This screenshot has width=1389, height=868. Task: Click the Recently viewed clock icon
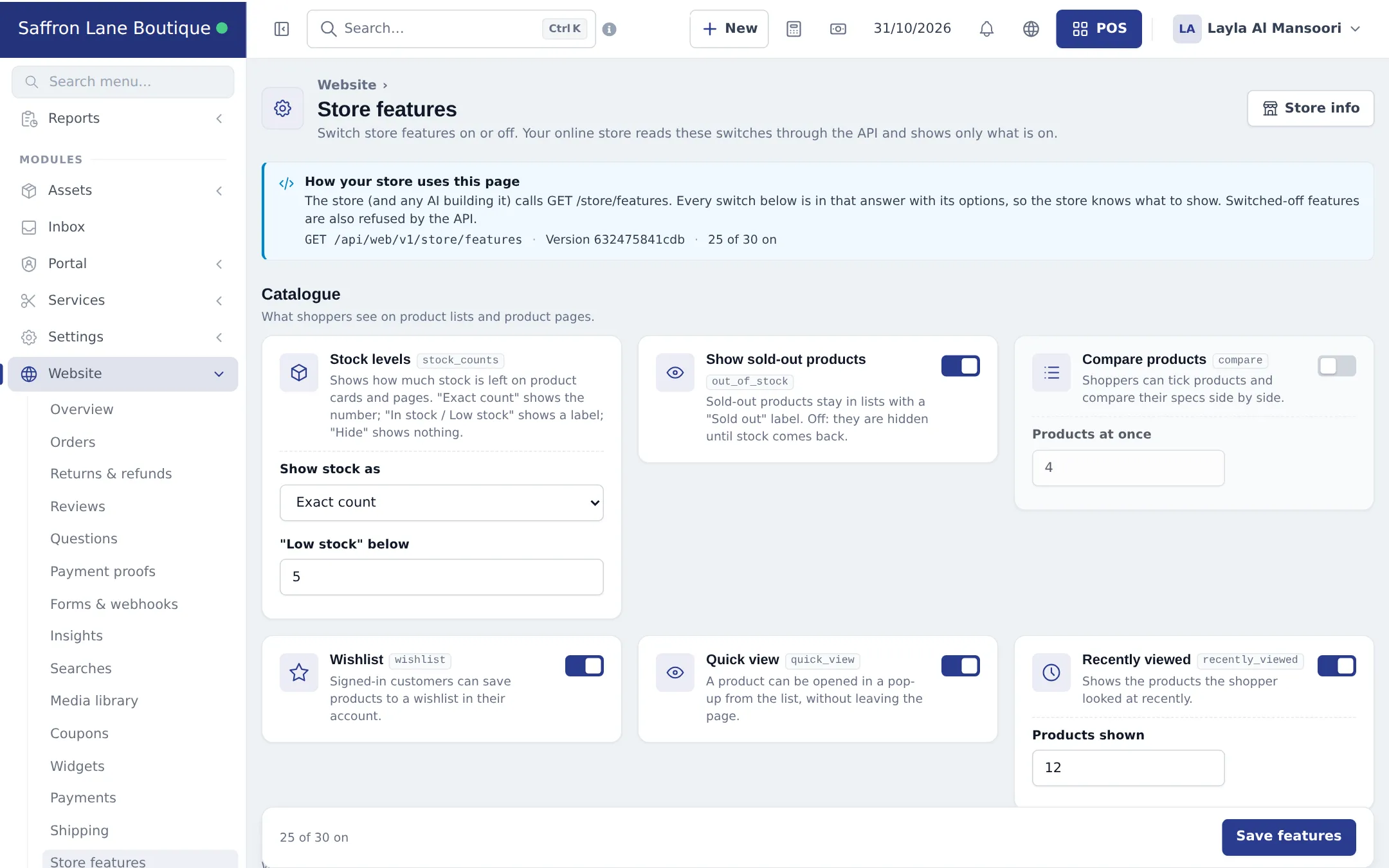pos(1051,673)
